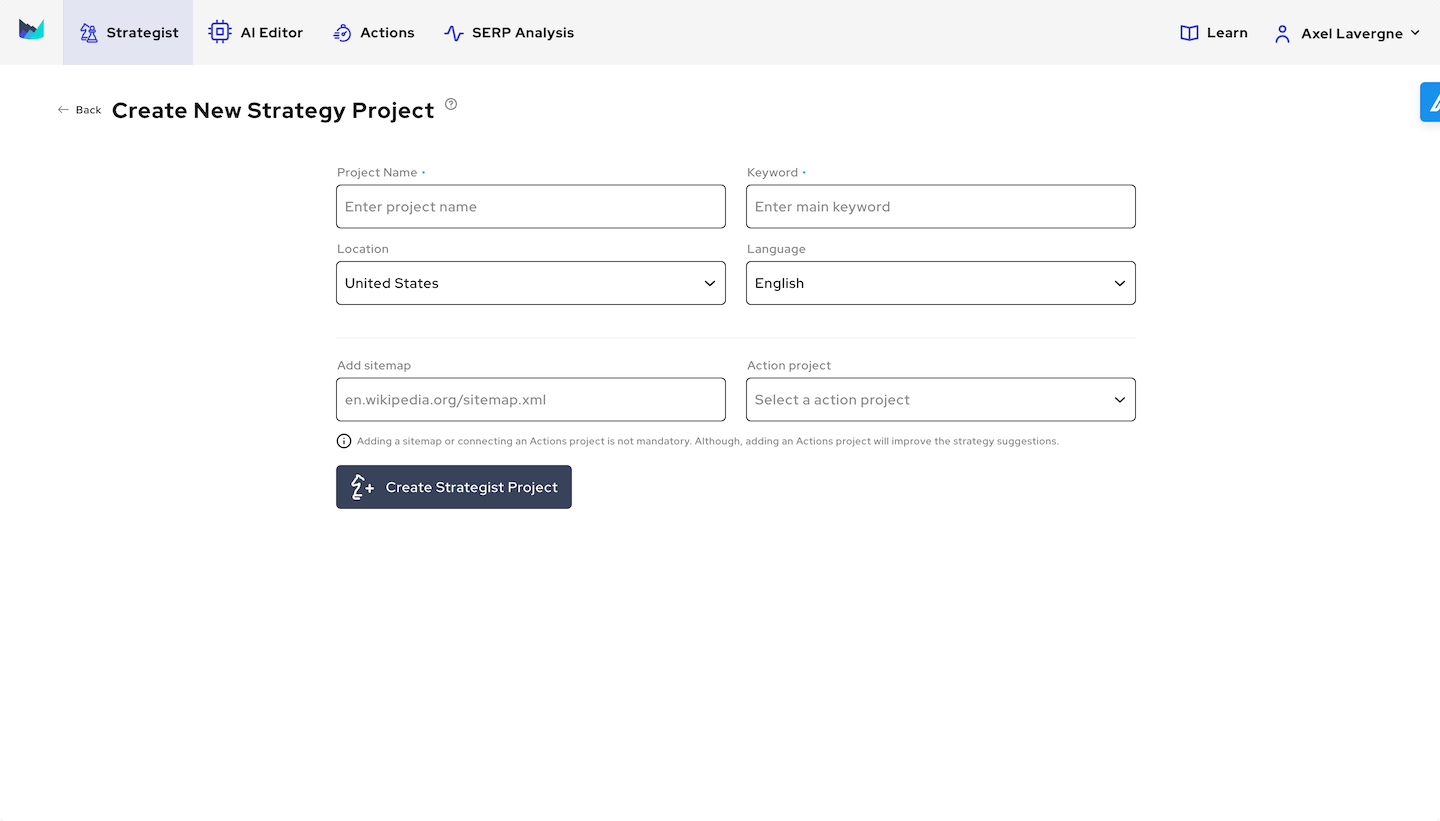Screen dimensions: 1440x821
Task: Click the AI Editor chip icon
Action: tap(219, 32)
